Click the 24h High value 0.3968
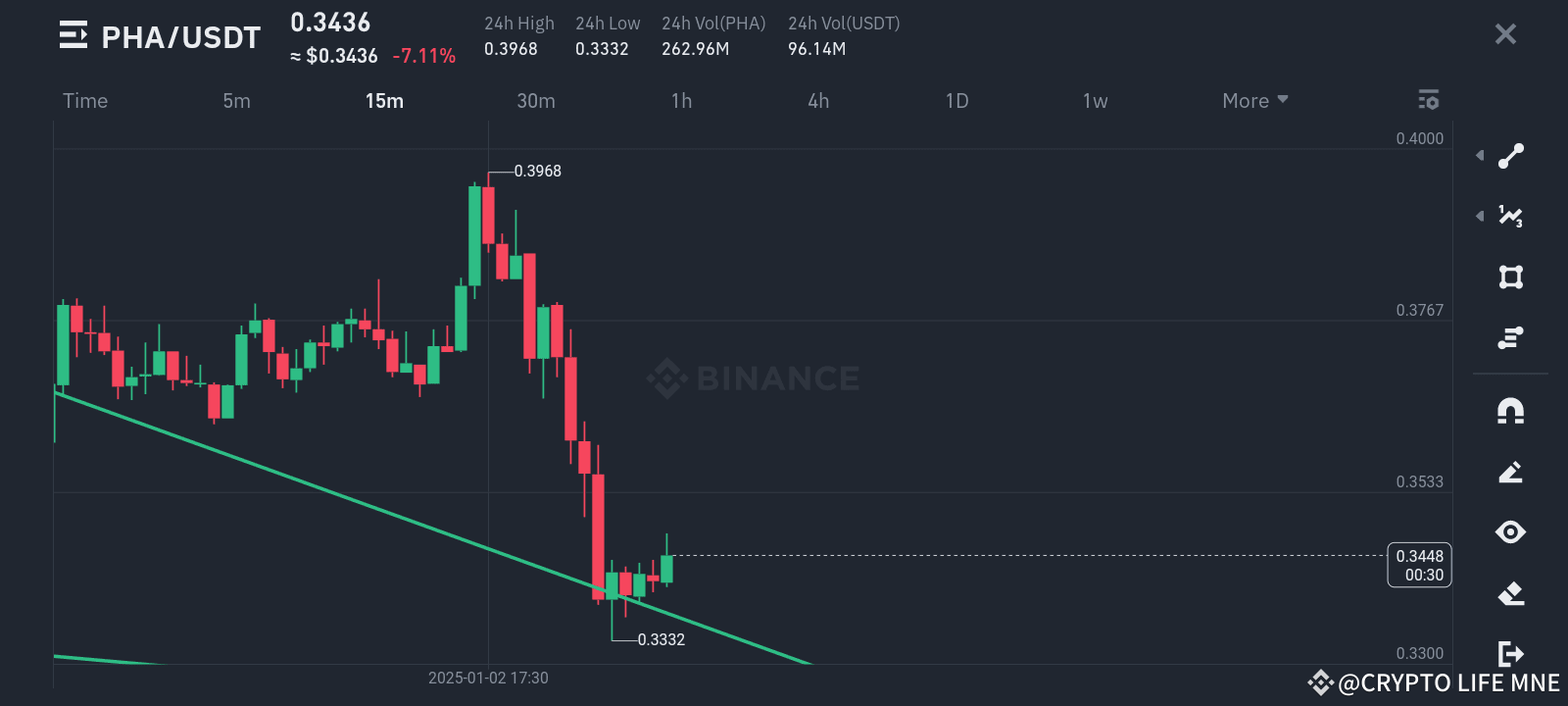This screenshot has width=1568, height=706. pos(512,48)
